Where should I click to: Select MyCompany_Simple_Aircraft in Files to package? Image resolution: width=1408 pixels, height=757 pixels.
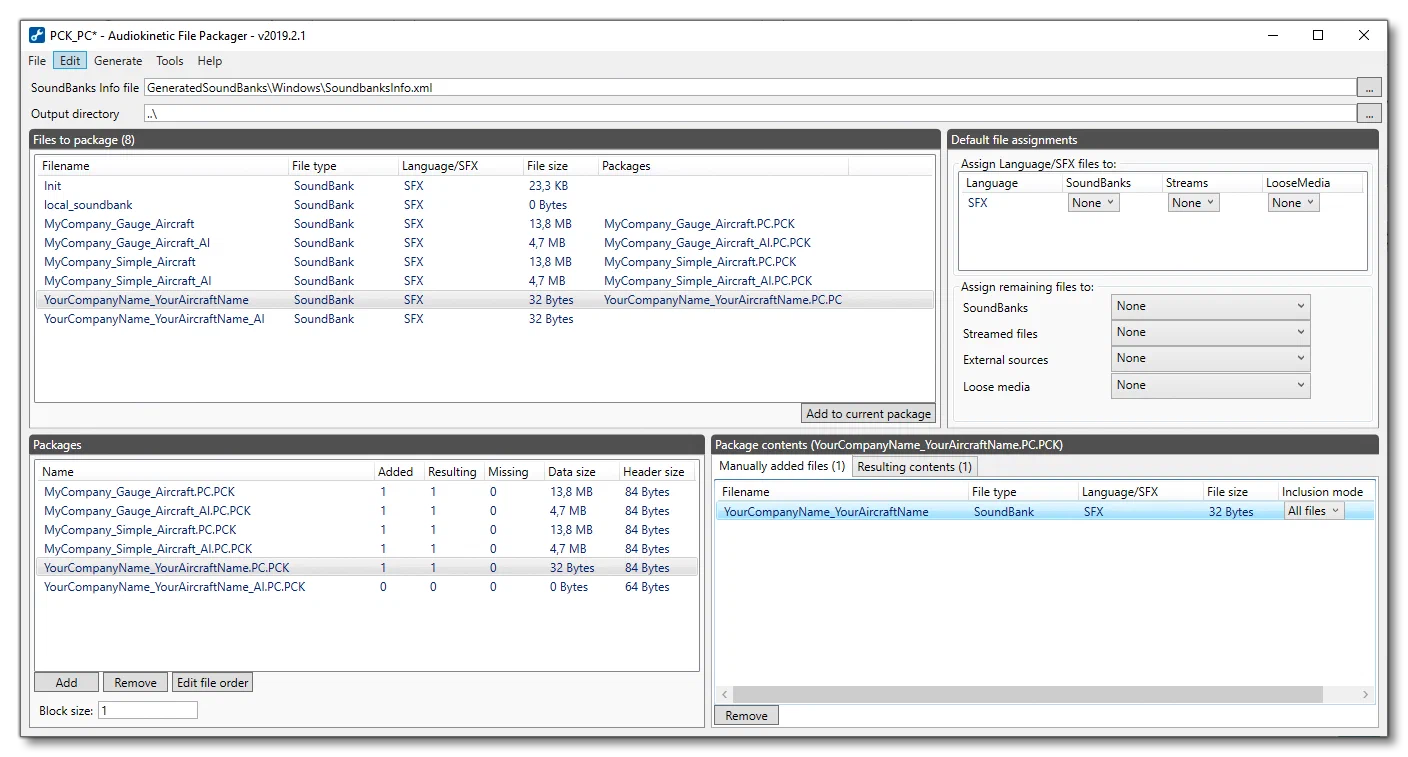click(x=484, y=262)
